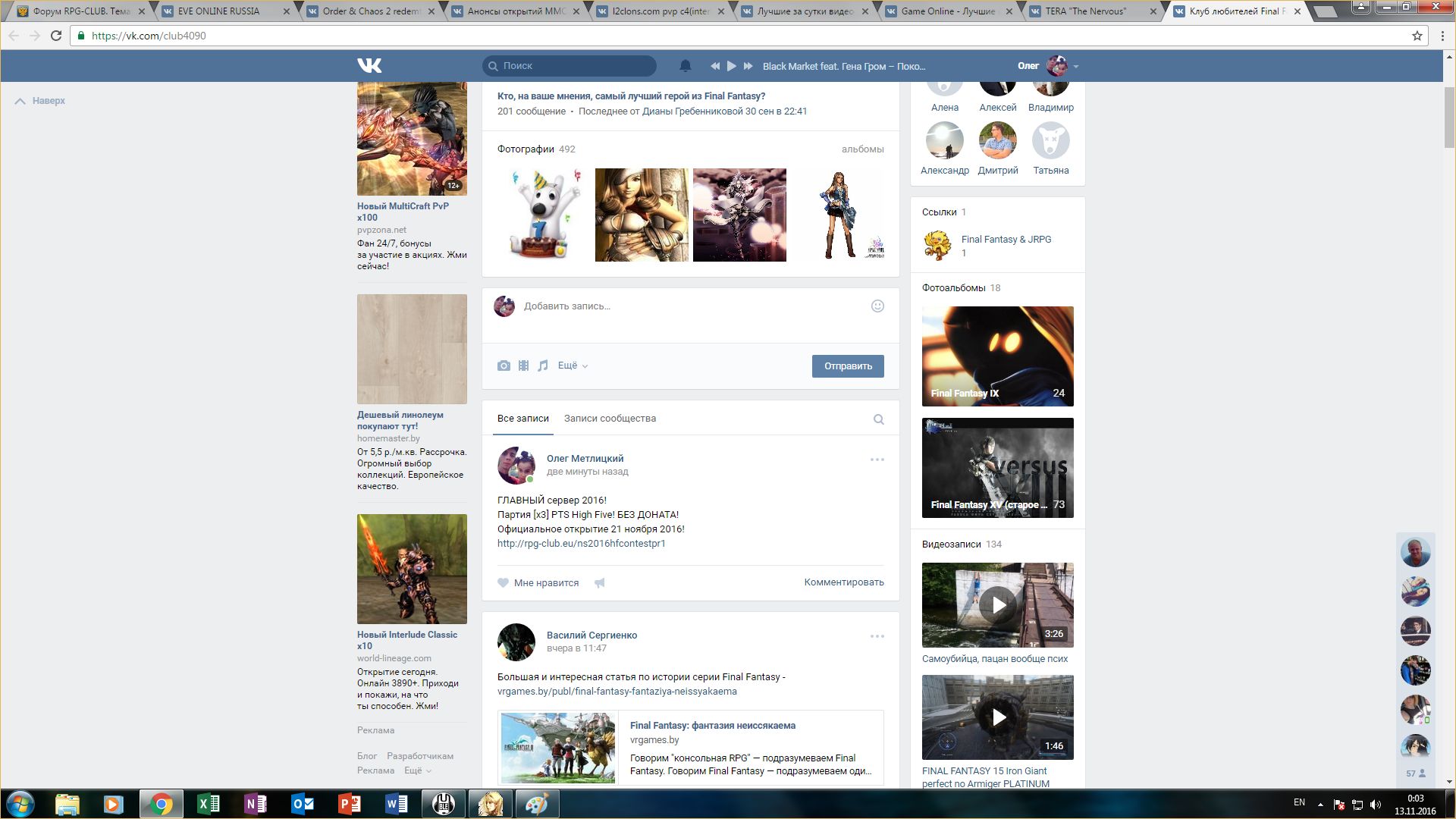Image resolution: width=1456 pixels, height=819 pixels.
Task: Switch to EVE ONLINE RUSSIA browser tab
Action: pos(225,11)
